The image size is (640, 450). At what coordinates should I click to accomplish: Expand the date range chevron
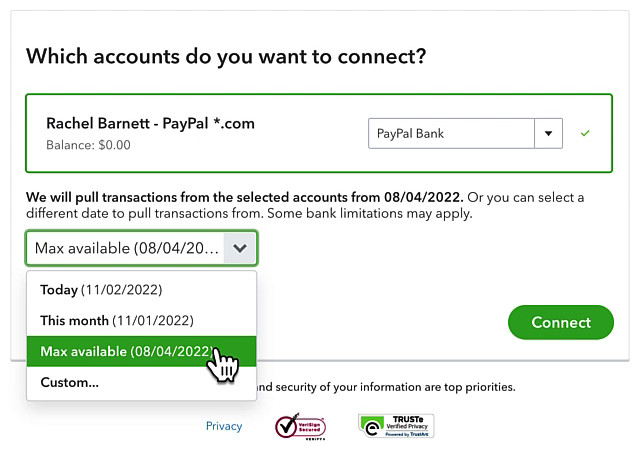point(240,248)
